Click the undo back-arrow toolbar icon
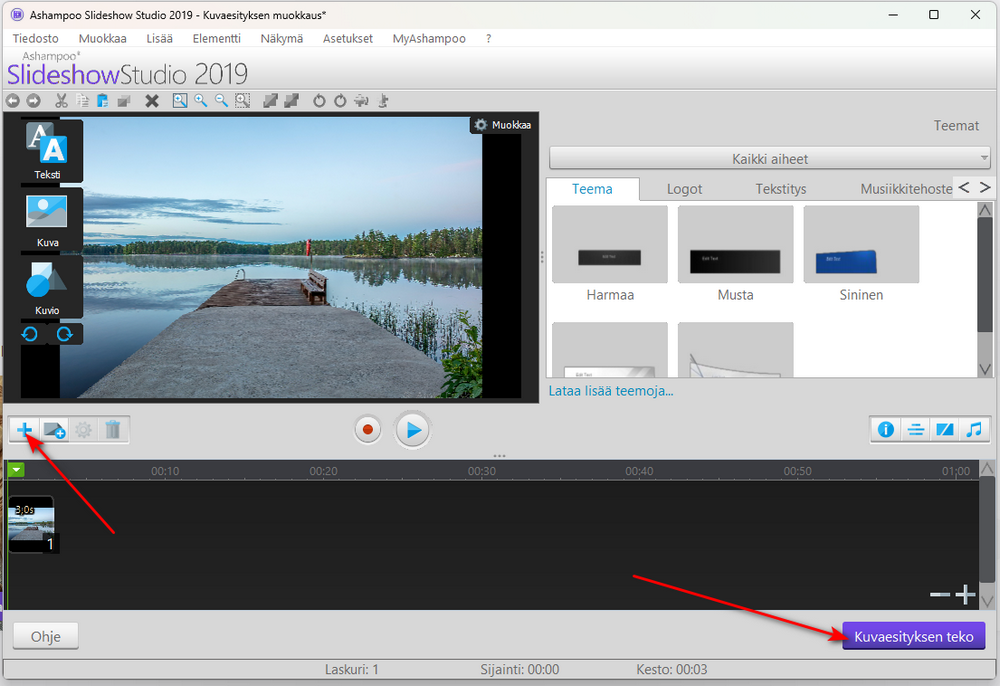This screenshot has width=1000, height=686. [13, 101]
